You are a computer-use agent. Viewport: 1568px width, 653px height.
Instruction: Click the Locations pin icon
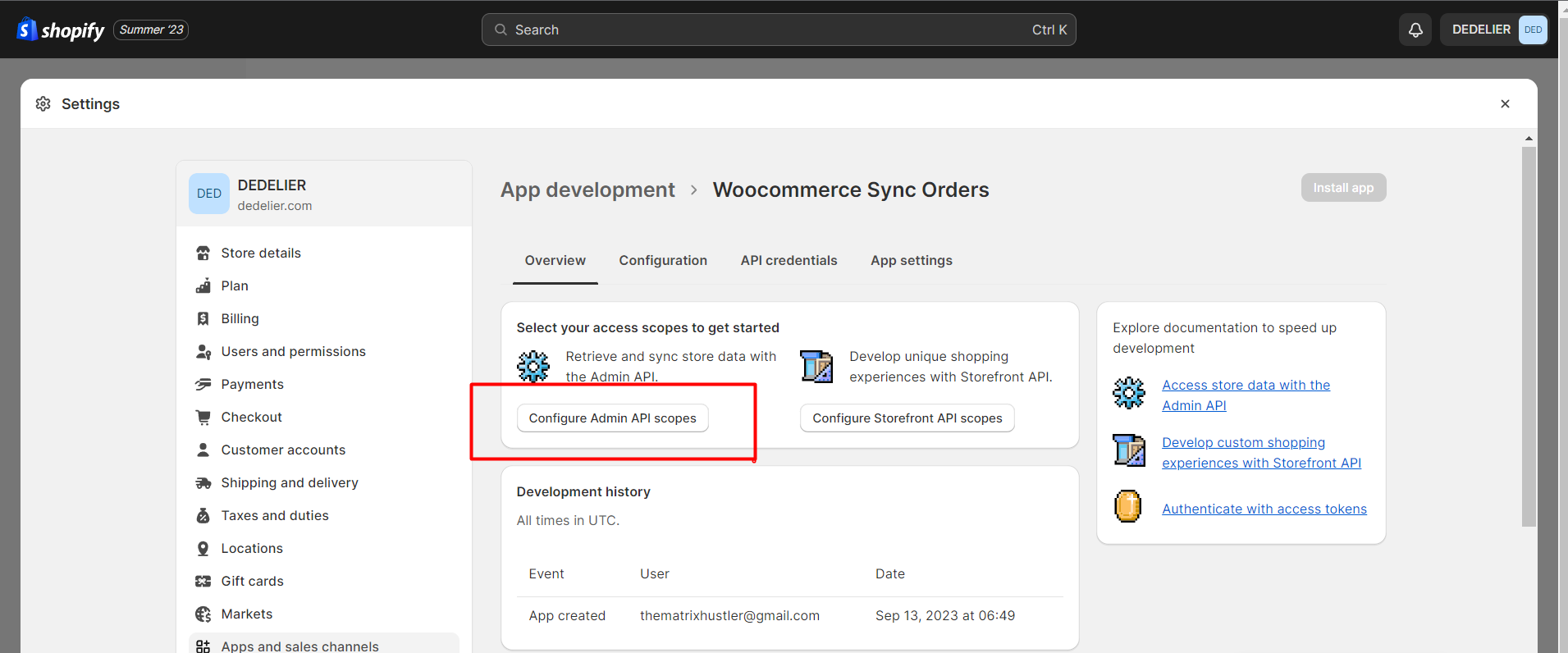203,548
